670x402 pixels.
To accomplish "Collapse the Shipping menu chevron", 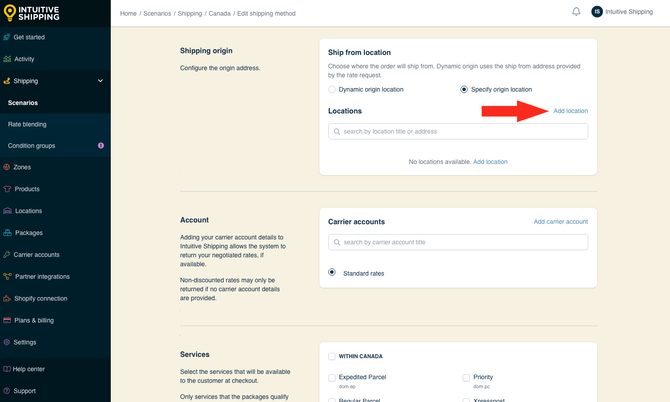I will tap(100, 81).
